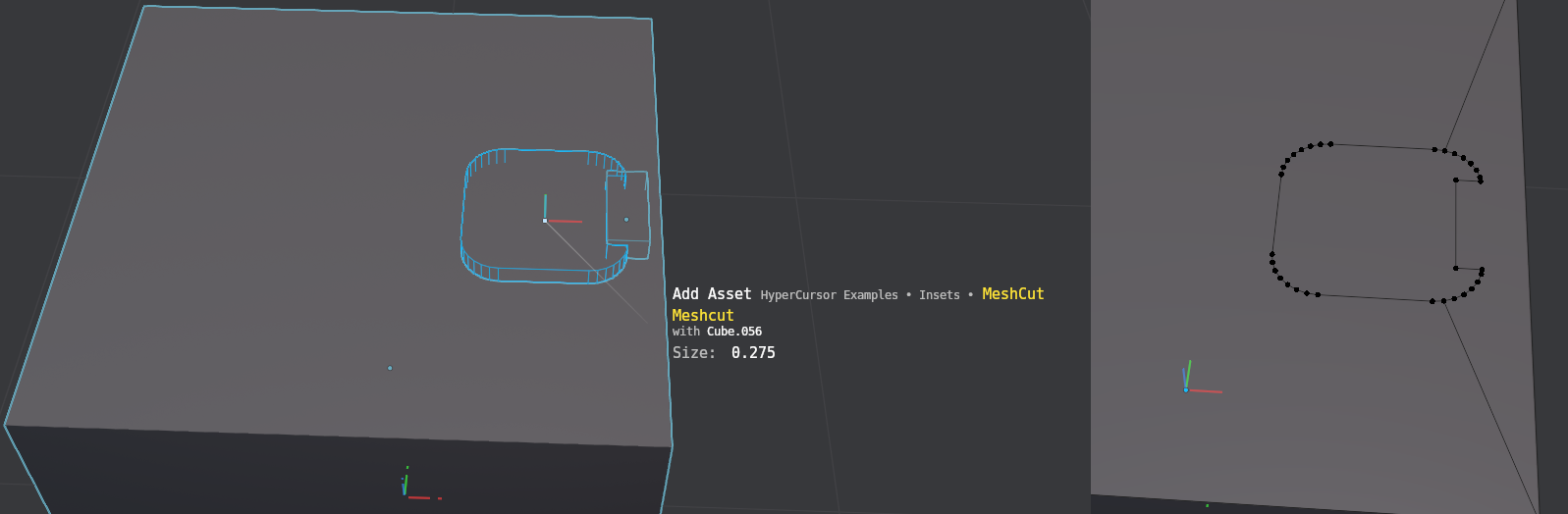Click the "Add Asset" overlay title

(x=712, y=294)
